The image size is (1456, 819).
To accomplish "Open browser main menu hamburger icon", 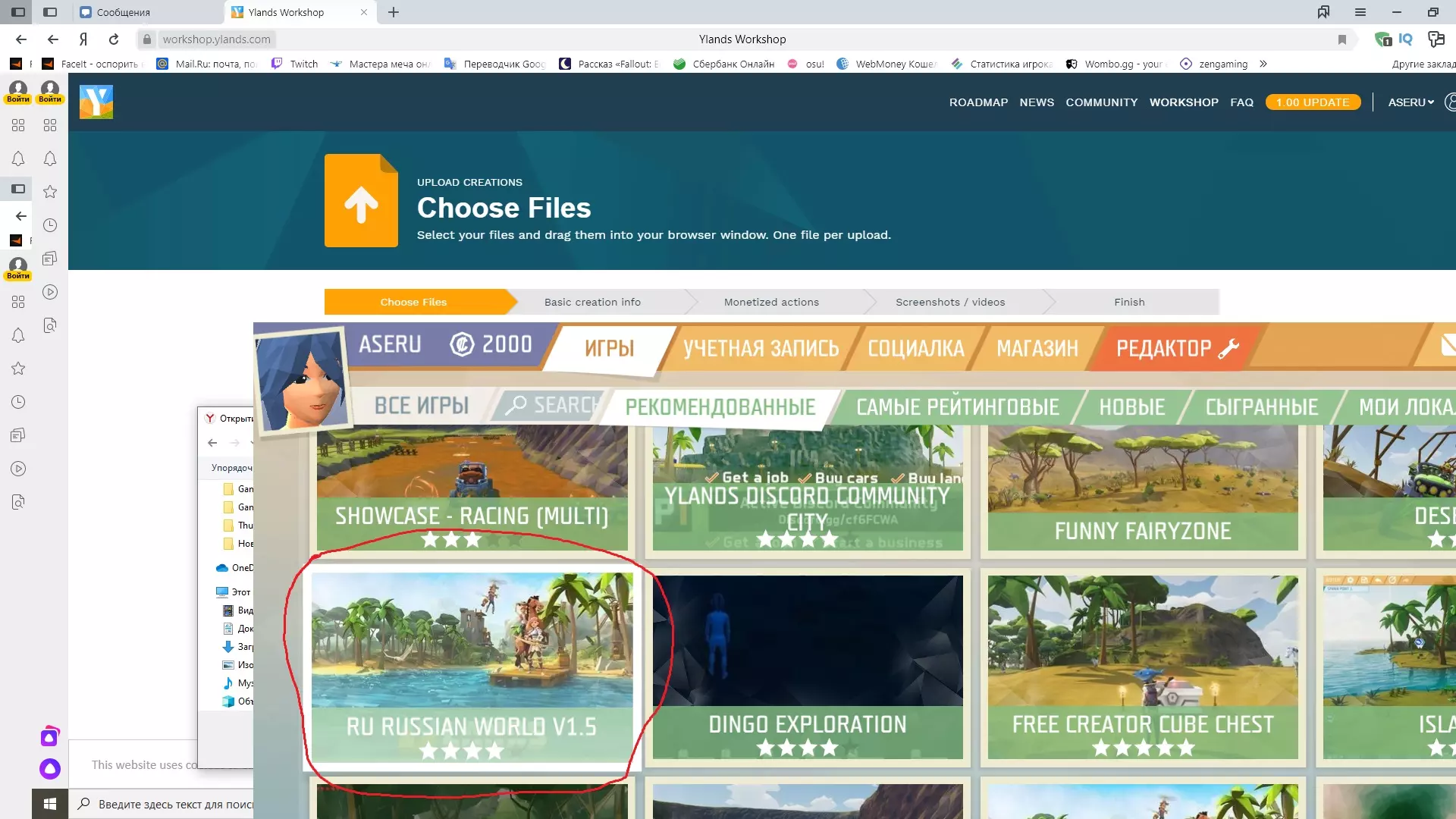I will tap(1360, 12).
